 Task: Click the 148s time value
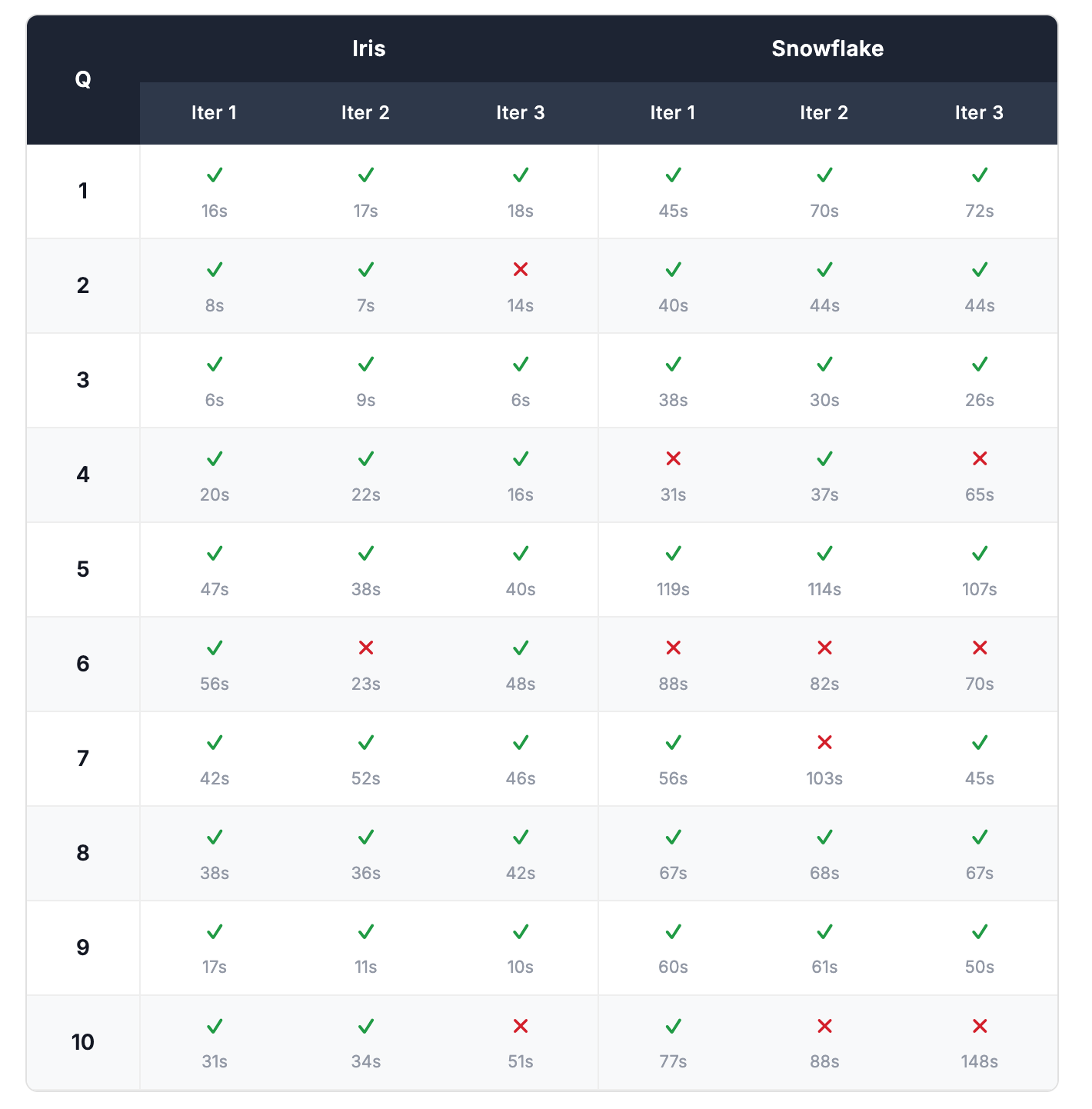979,1061
